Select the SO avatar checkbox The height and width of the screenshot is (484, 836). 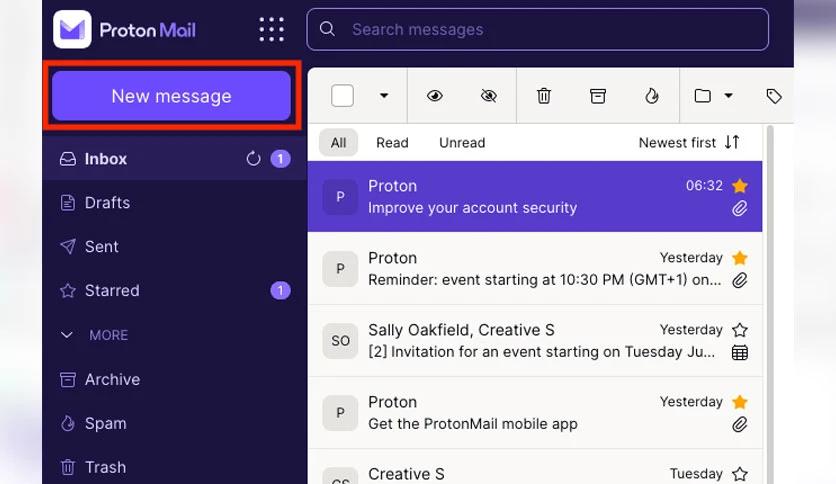340,341
